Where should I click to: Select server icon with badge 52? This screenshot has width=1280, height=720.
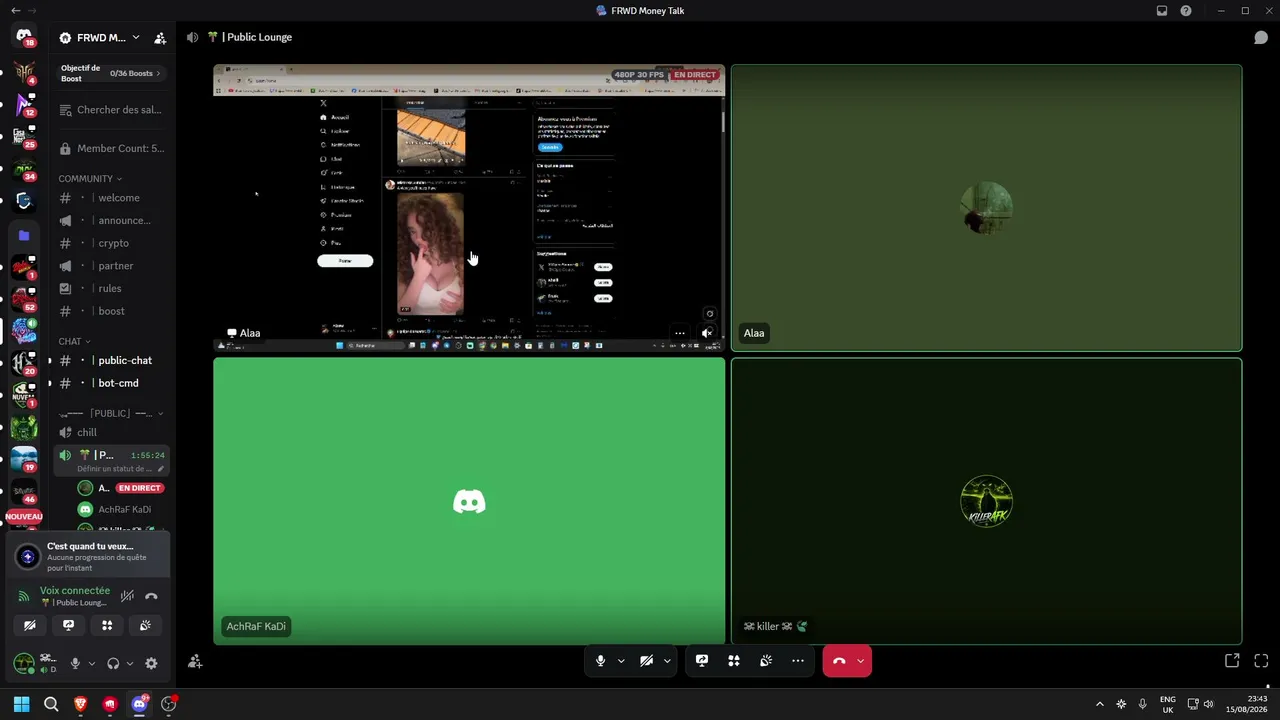24,299
